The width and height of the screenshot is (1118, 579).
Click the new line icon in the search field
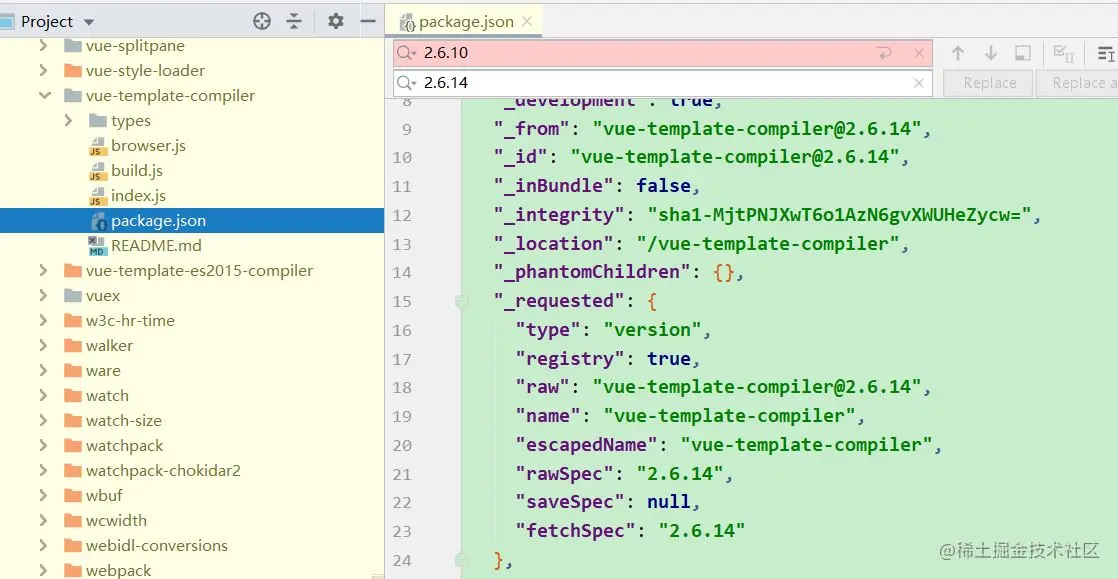point(885,53)
